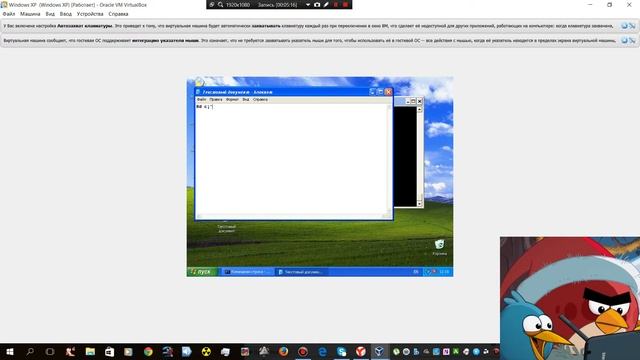Select the Текстовый документ desktop icon
The height and width of the screenshot is (360, 640).
point(227,228)
